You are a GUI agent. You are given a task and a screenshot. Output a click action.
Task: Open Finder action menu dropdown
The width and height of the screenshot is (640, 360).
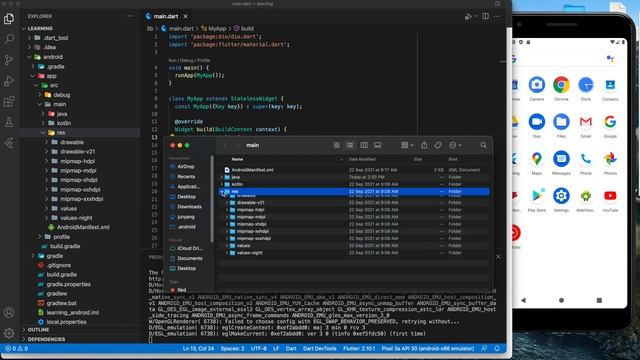(455, 145)
